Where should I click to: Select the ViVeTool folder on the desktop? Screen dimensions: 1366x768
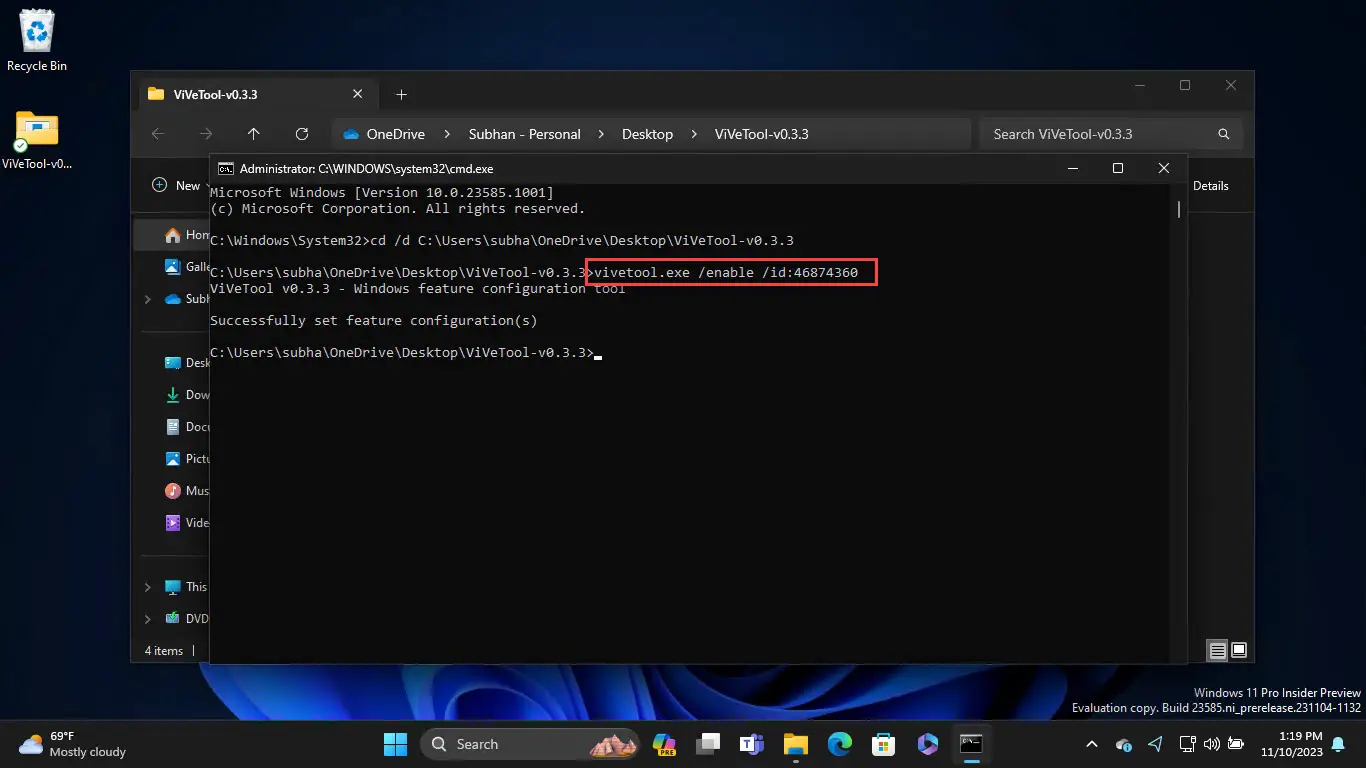click(37, 140)
